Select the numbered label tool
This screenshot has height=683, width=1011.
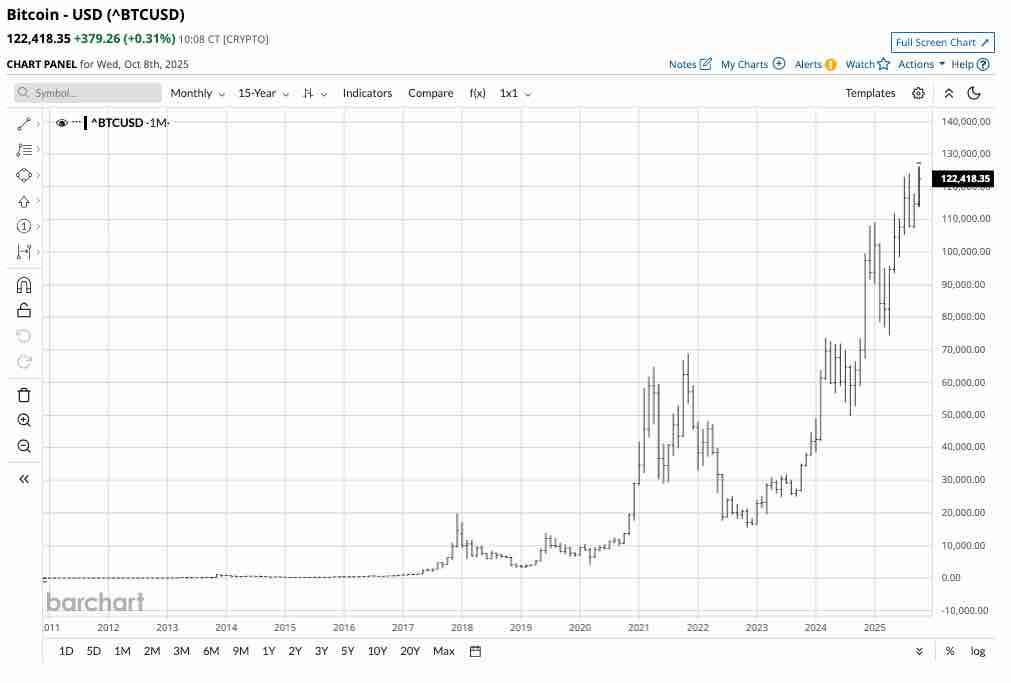pos(24,226)
